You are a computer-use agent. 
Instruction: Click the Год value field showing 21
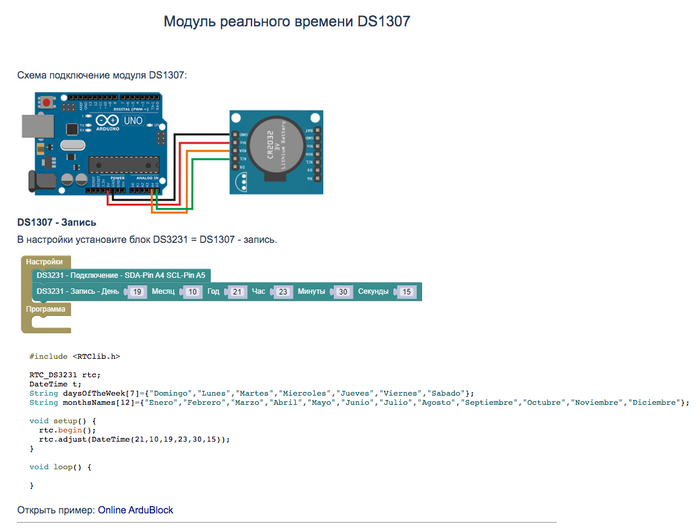click(237, 291)
